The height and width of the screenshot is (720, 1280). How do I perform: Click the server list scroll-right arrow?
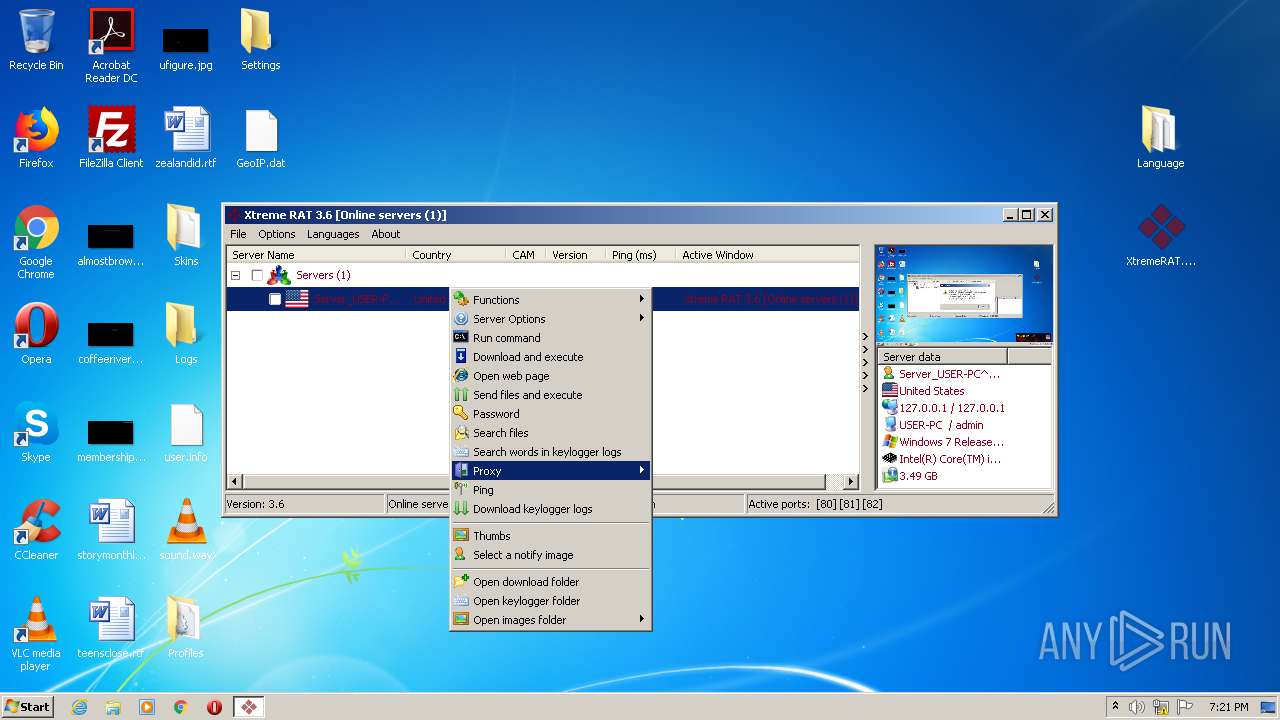pos(851,481)
